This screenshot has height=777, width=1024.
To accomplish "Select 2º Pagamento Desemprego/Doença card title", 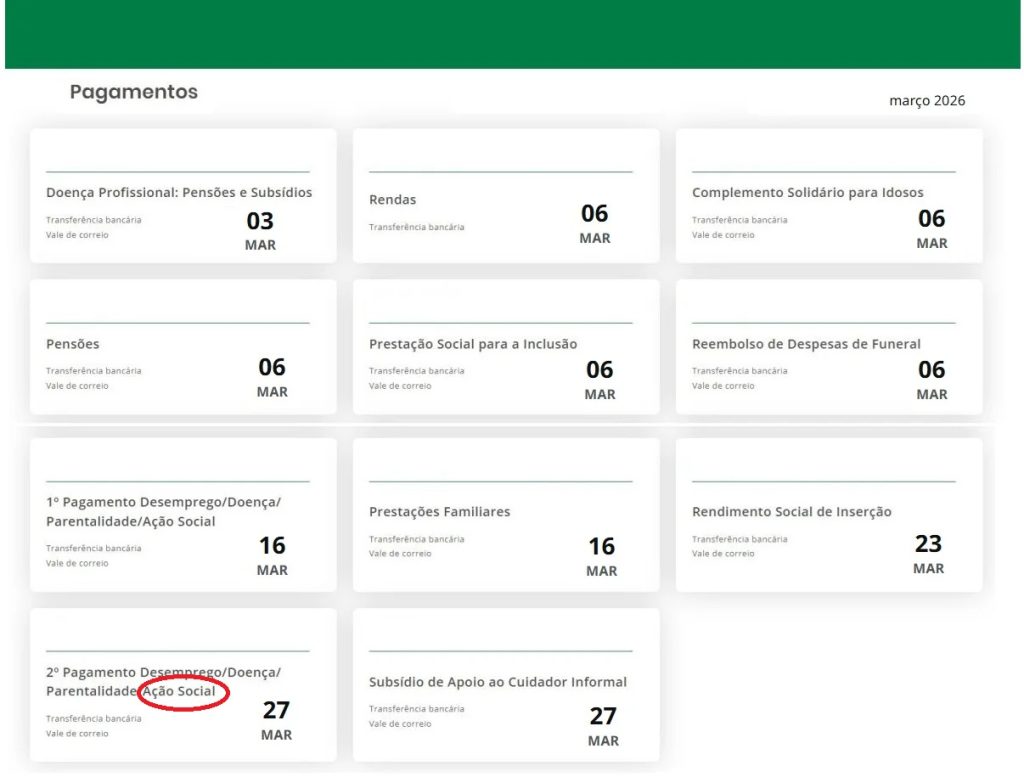I will point(163,672).
